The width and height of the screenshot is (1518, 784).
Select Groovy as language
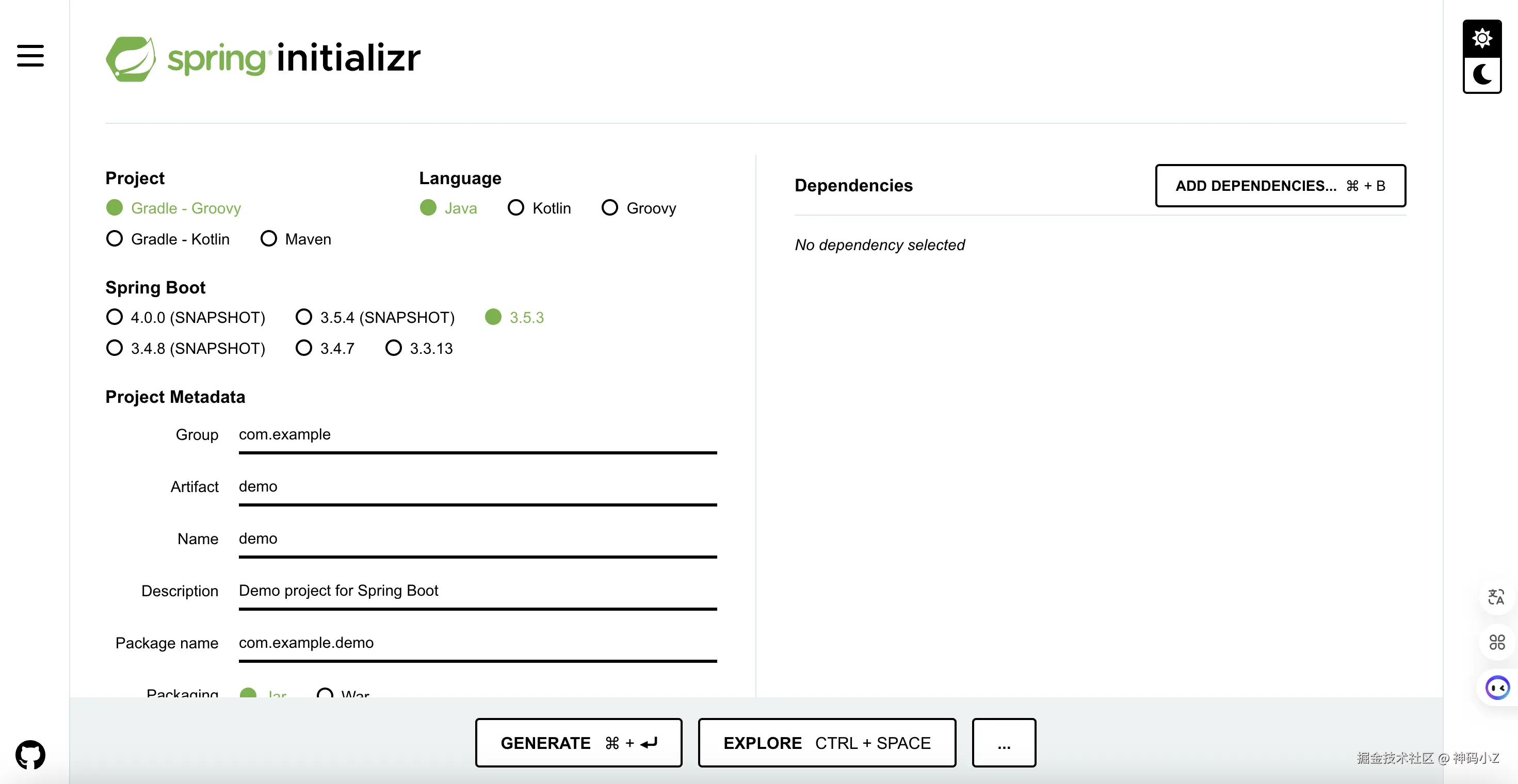pos(610,207)
